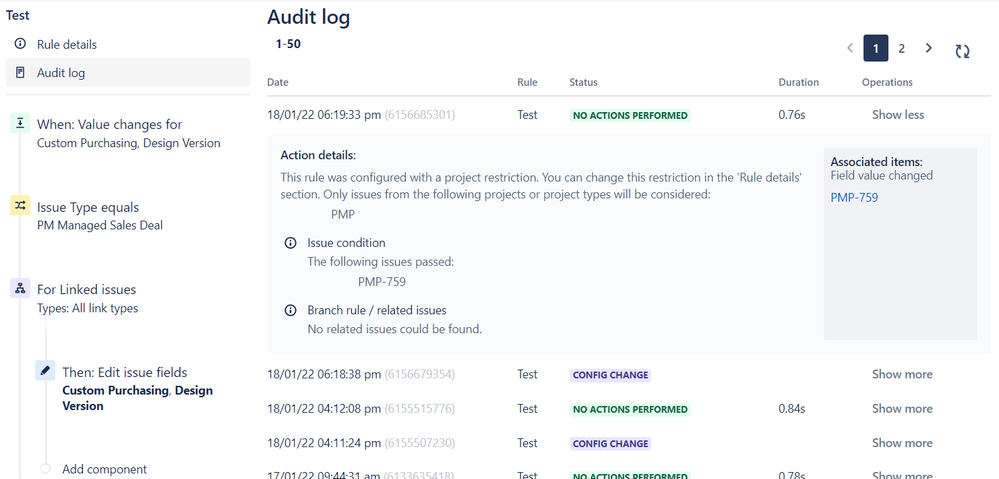Click the 18/01/22 04:12:08 pm log date
Viewport: 999px width, 479px height.
point(324,408)
